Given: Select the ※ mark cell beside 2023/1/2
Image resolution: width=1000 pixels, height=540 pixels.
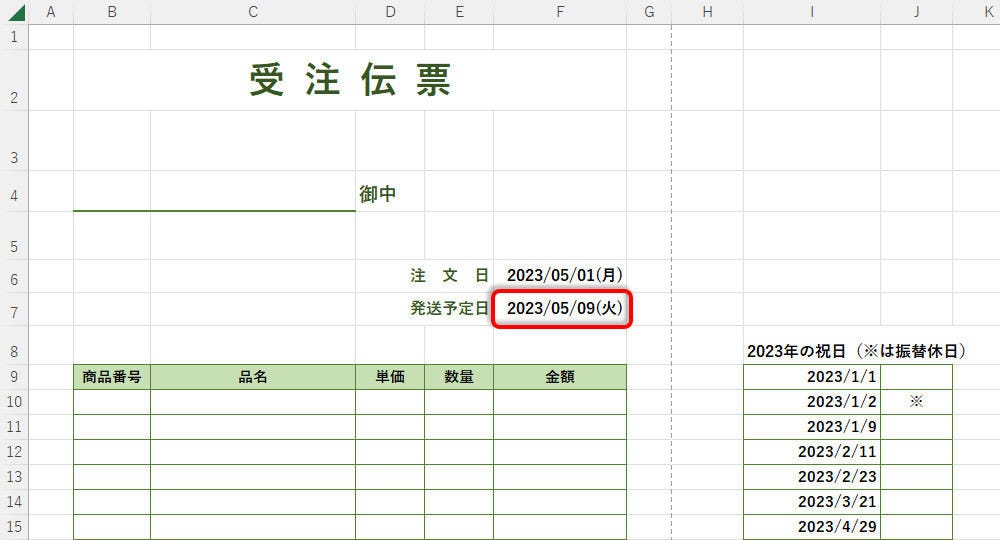Looking at the screenshot, I should pos(916,401).
